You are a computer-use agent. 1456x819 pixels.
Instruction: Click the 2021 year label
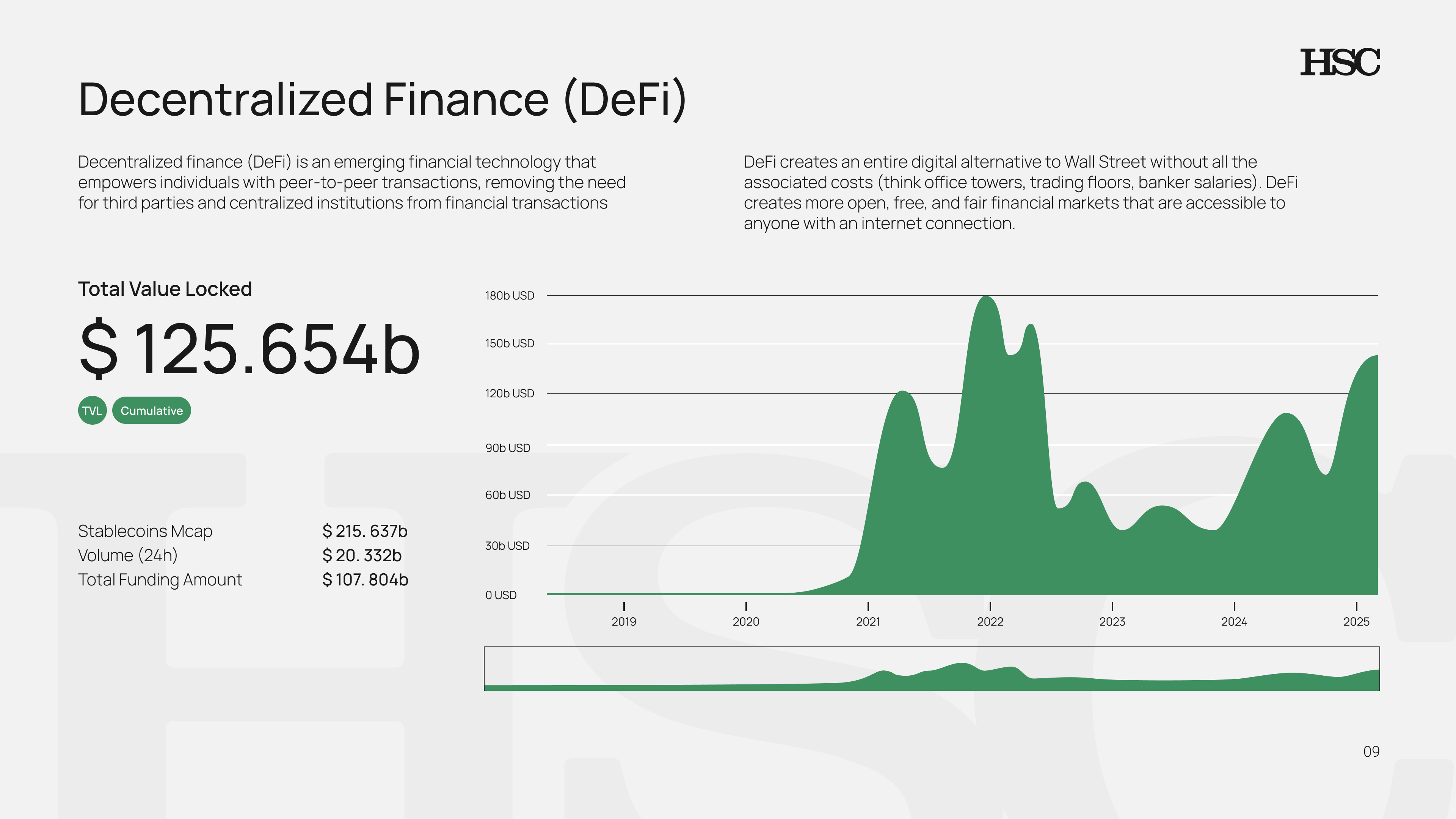click(869, 622)
